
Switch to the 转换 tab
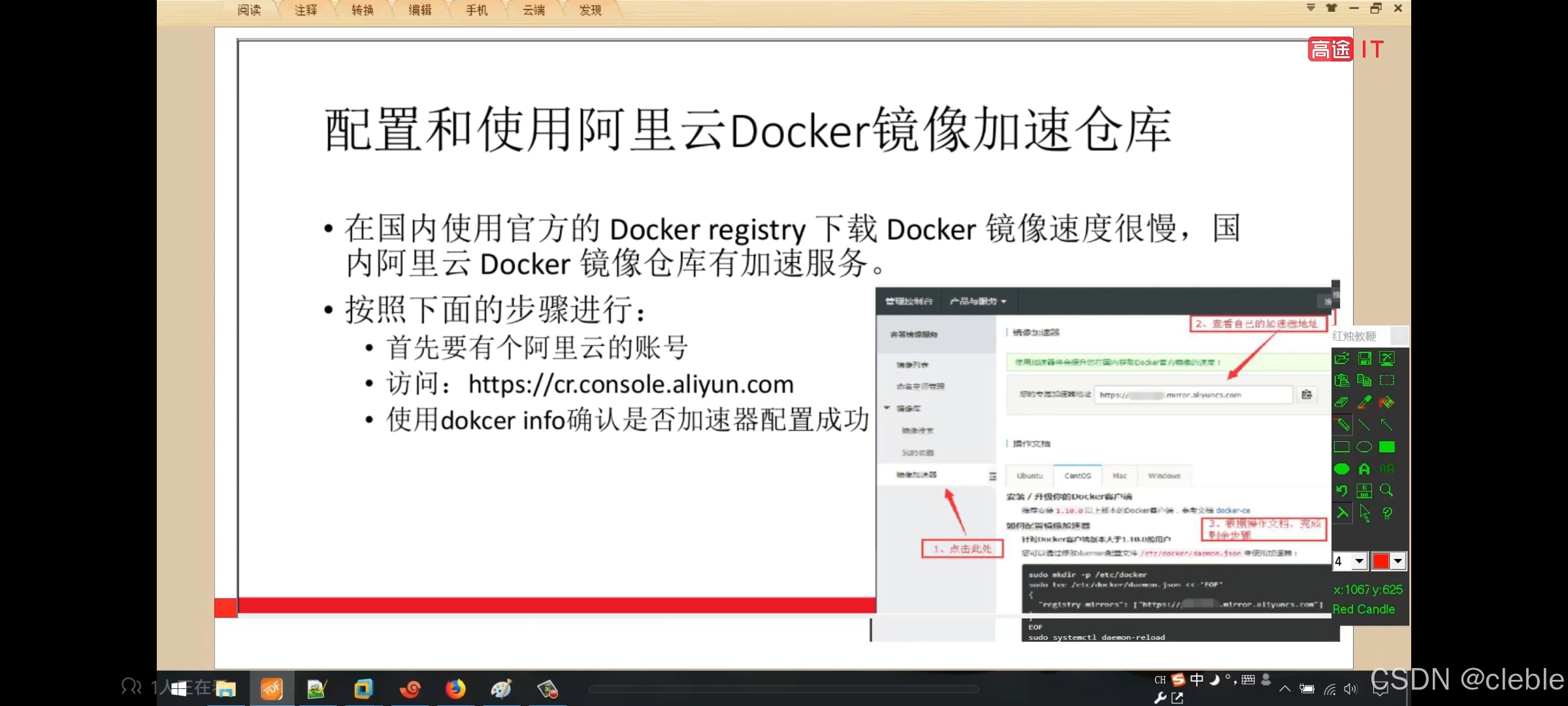coord(363,10)
